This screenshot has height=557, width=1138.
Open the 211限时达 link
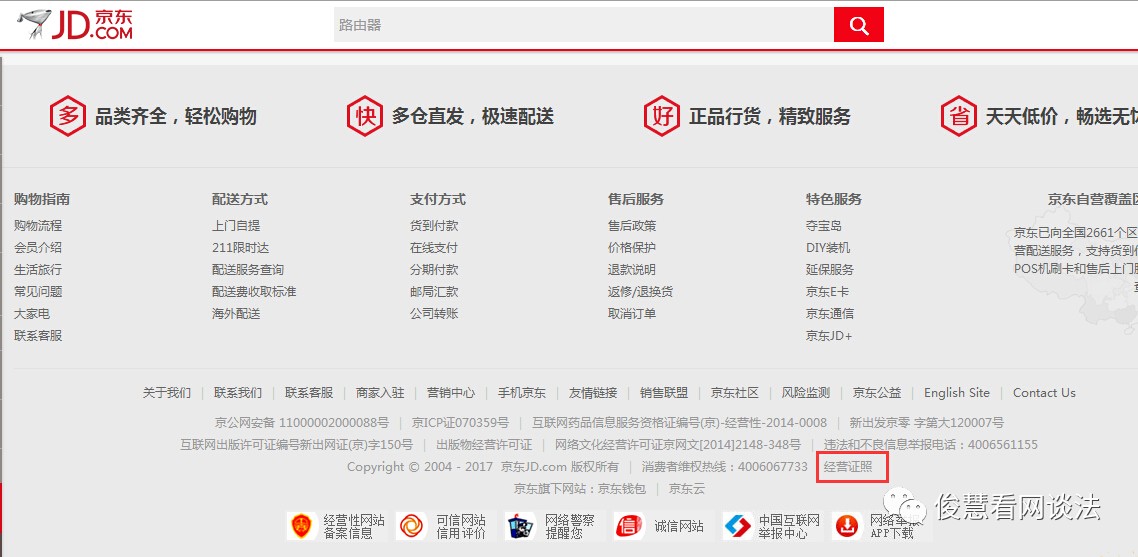(240, 248)
